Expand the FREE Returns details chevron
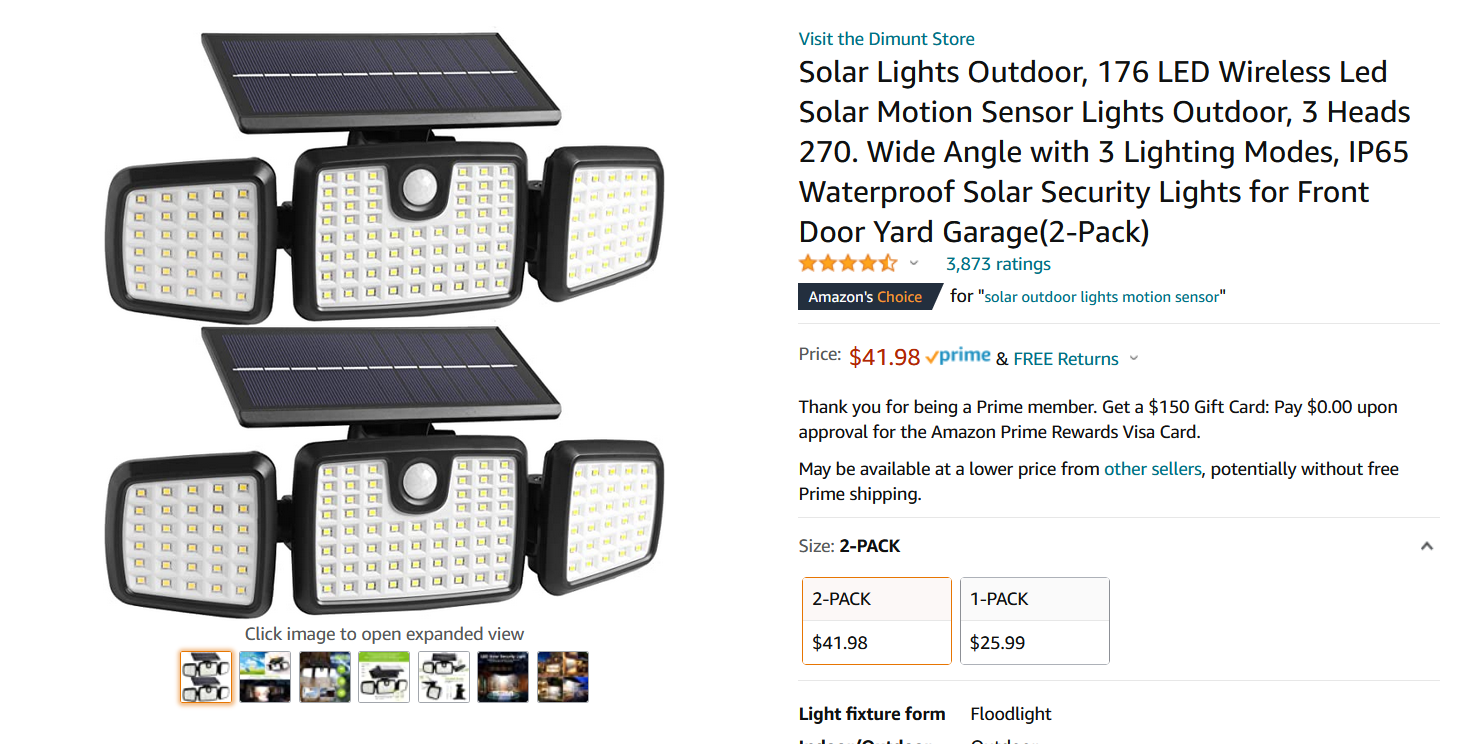Screen dimensions: 1466x744 pos(1133,359)
